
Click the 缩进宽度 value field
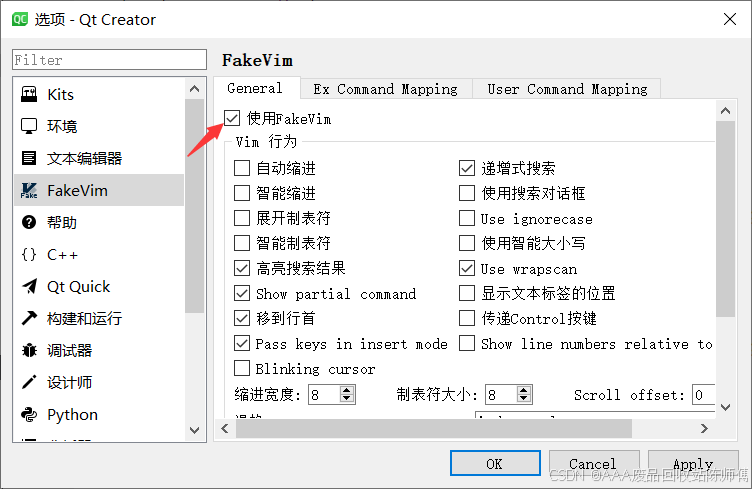click(324, 395)
